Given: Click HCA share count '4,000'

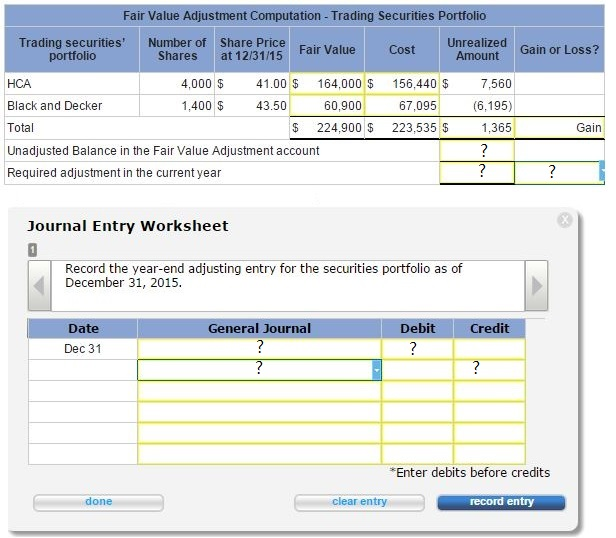Looking at the screenshot, I should [196, 83].
